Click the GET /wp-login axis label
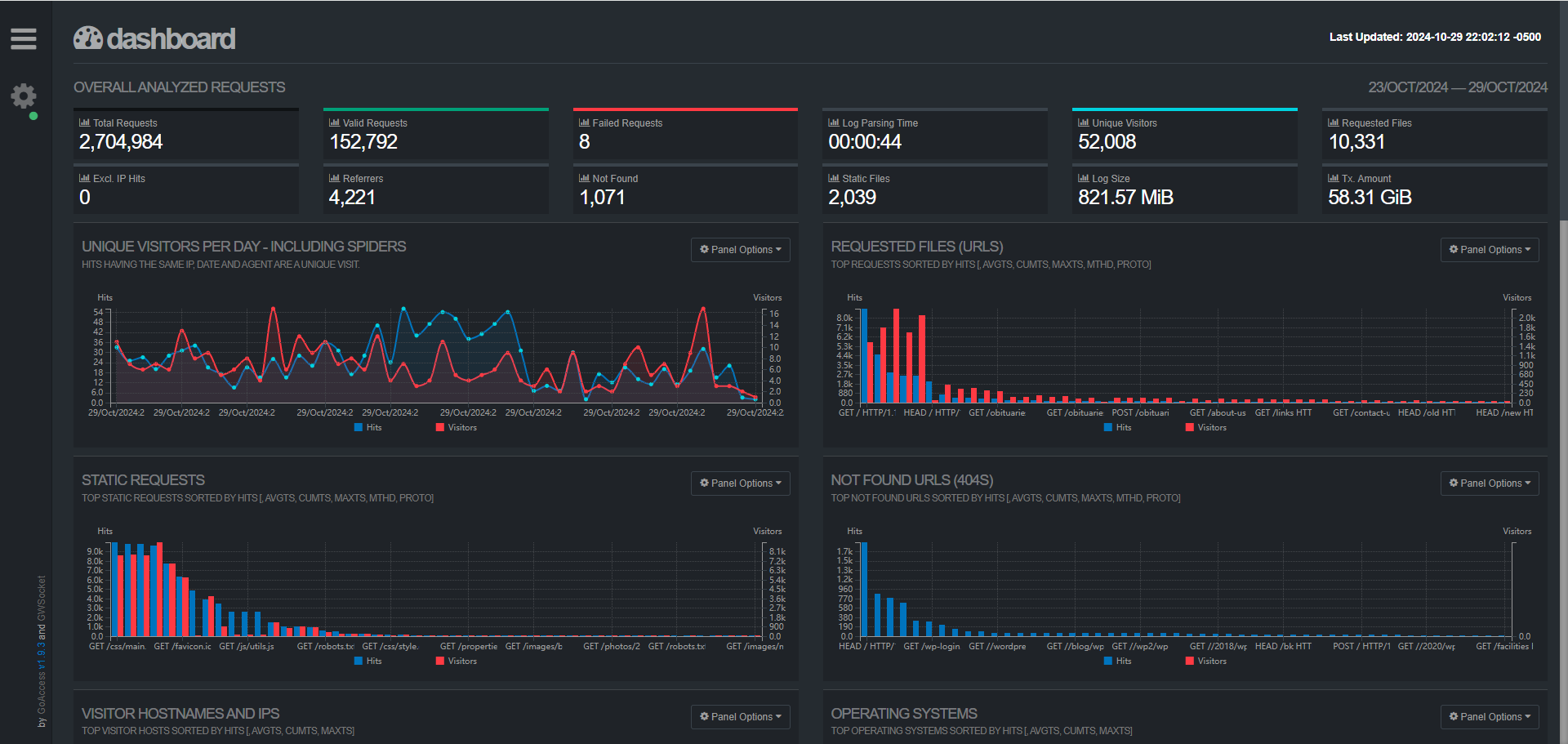Image resolution: width=1568 pixels, height=744 pixels. 932,646
